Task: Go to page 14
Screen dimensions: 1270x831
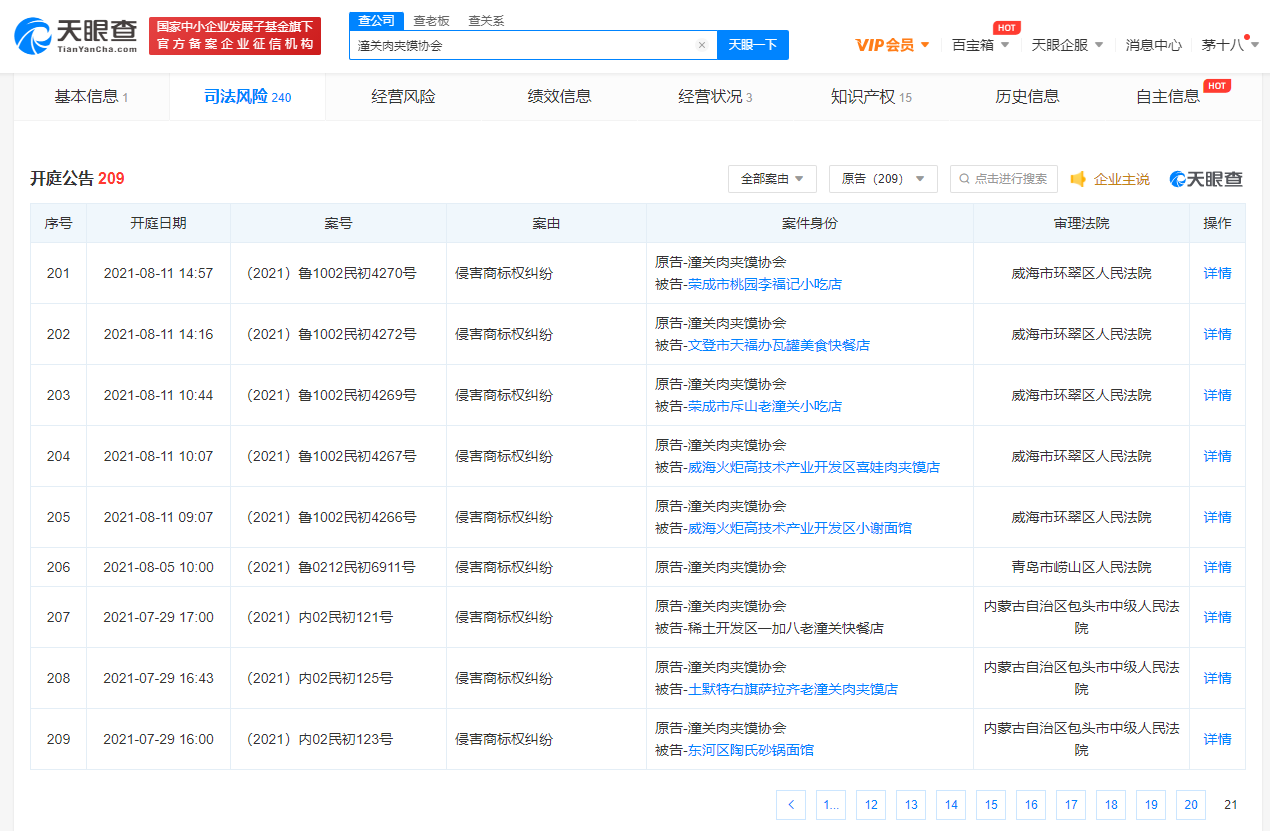Action: coord(951,805)
